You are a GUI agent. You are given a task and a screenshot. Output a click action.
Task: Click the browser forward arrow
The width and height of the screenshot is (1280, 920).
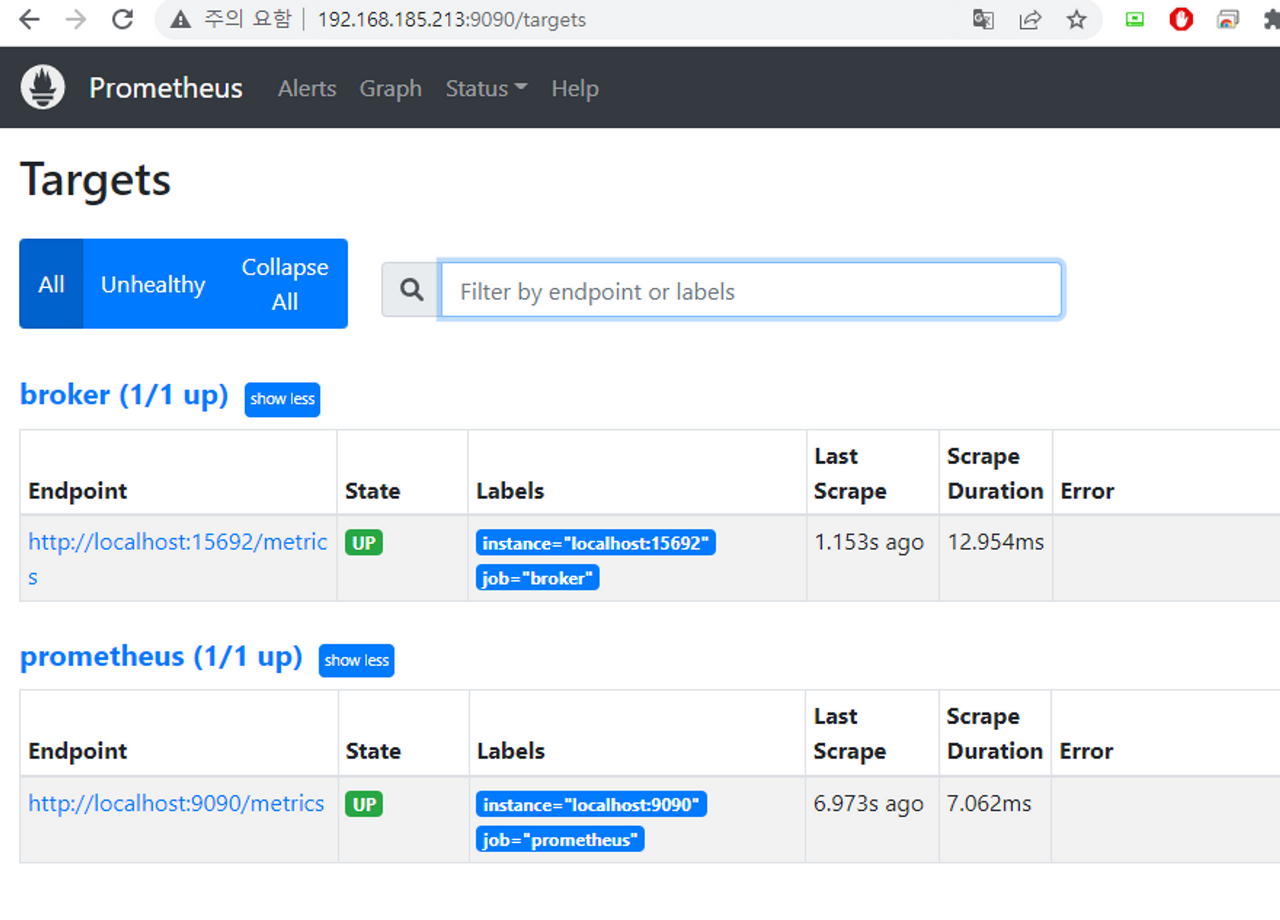pyautogui.click(x=75, y=19)
